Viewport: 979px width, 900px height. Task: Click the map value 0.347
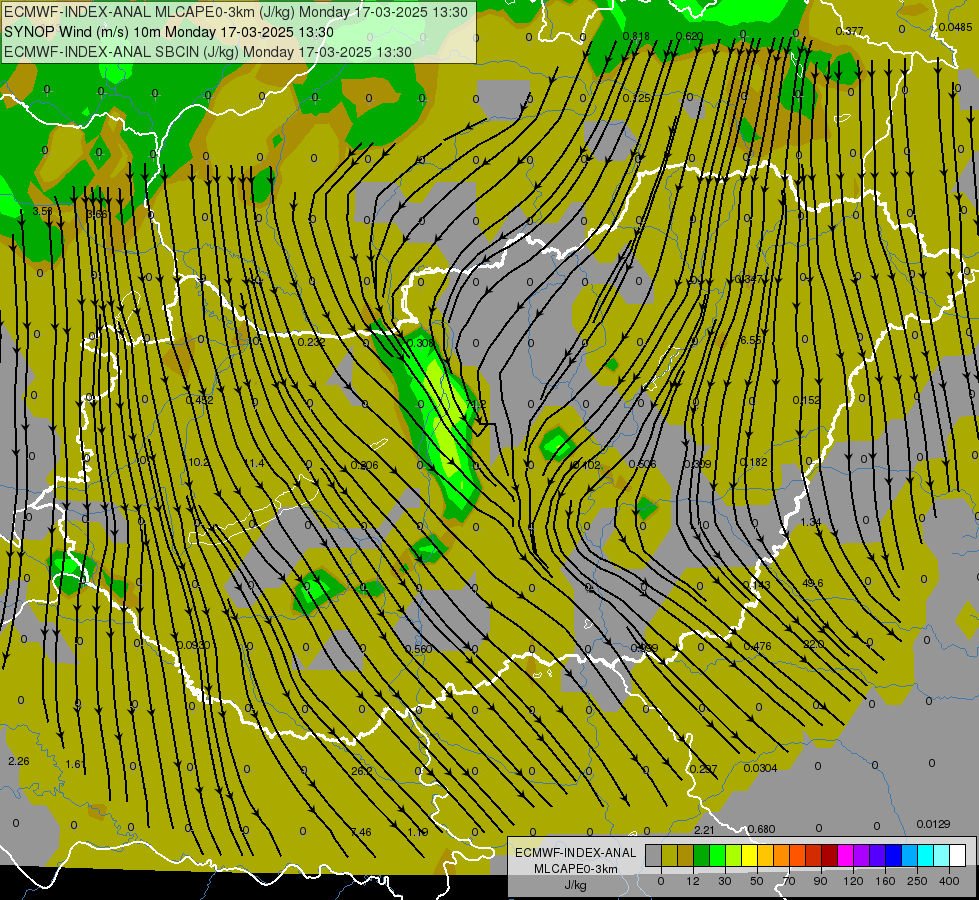(749, 279)
